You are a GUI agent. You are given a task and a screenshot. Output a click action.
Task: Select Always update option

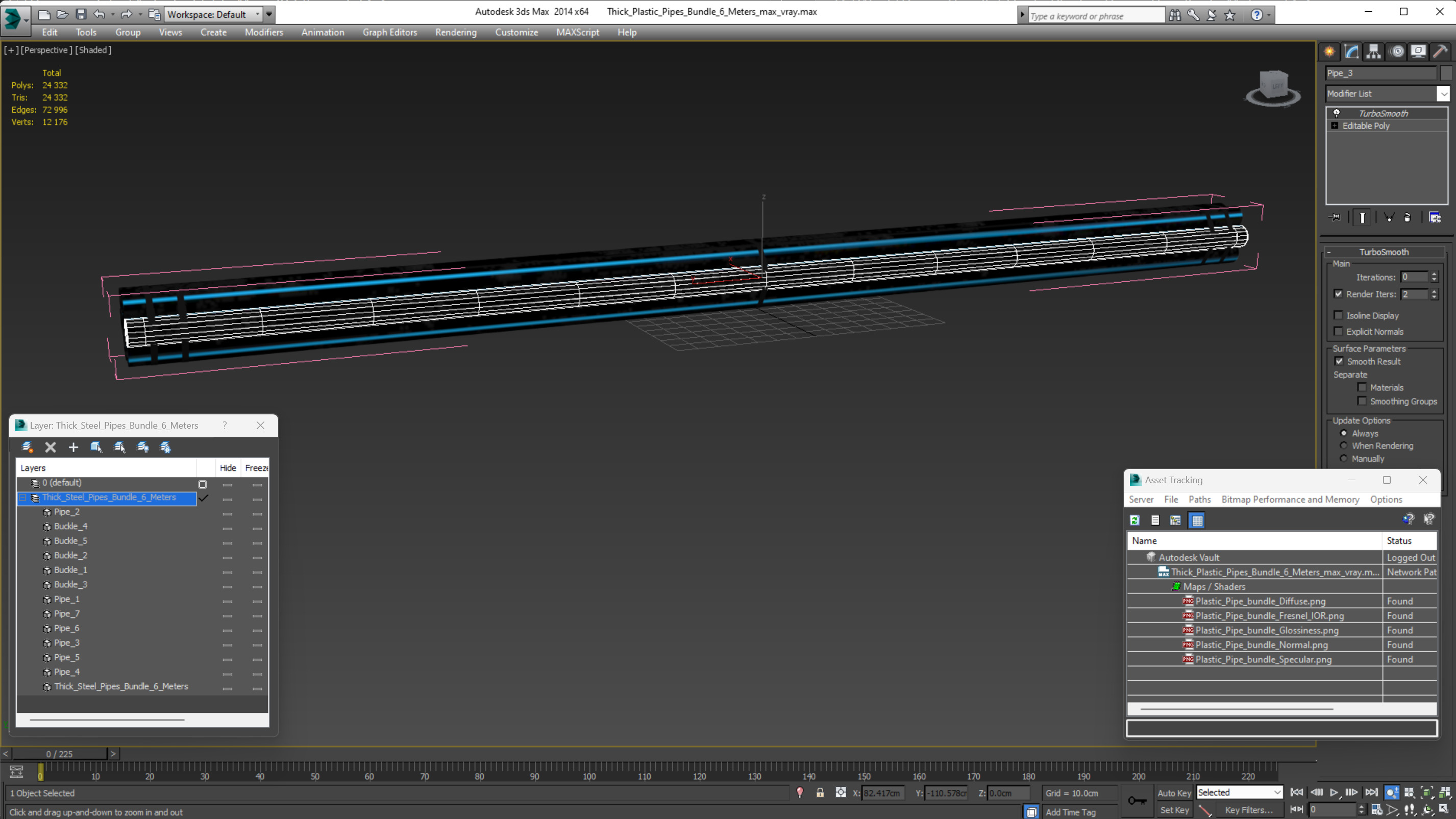(1344, 433)
